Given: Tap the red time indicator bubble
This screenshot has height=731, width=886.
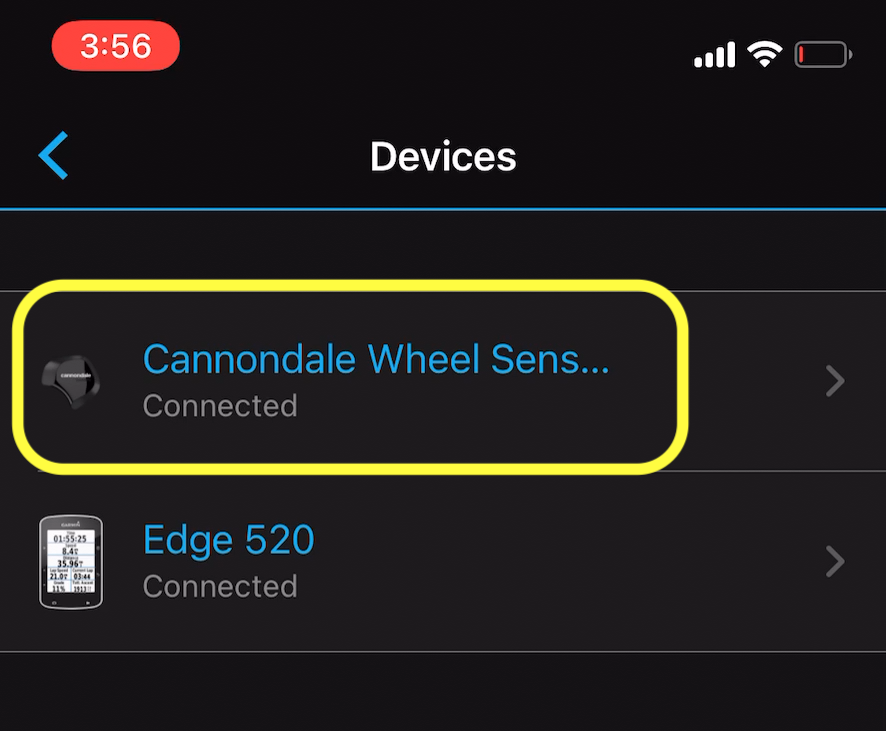Looking at the screenshot, I should 115,46.
